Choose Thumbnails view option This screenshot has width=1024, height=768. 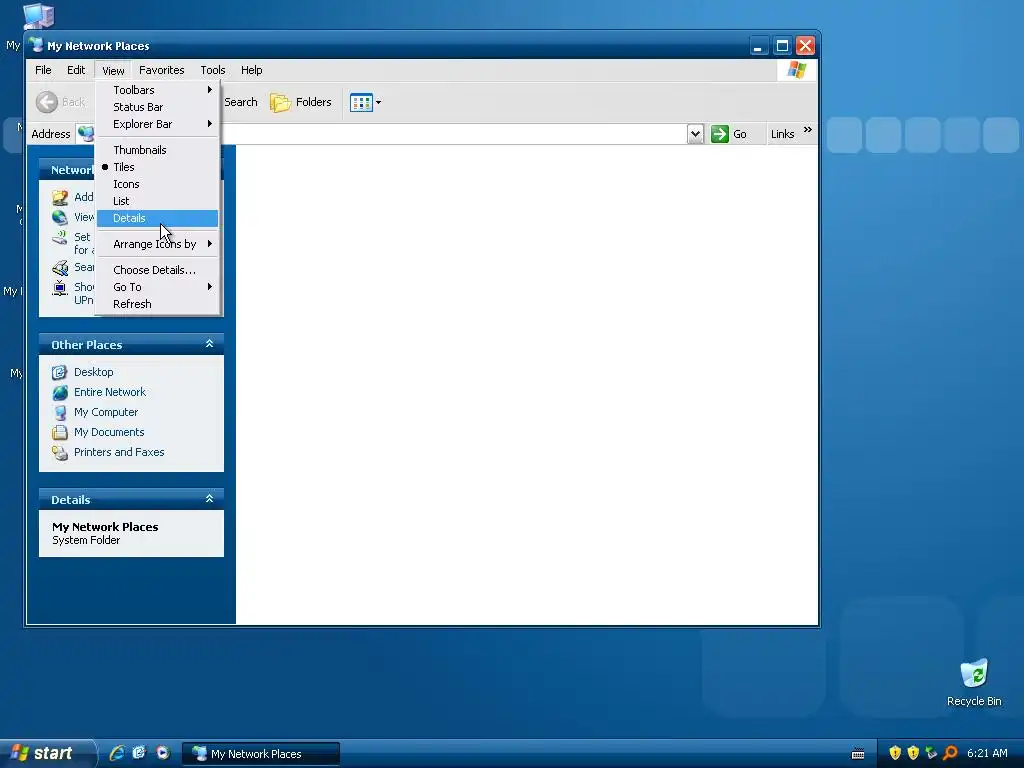(x=157, y=150)
